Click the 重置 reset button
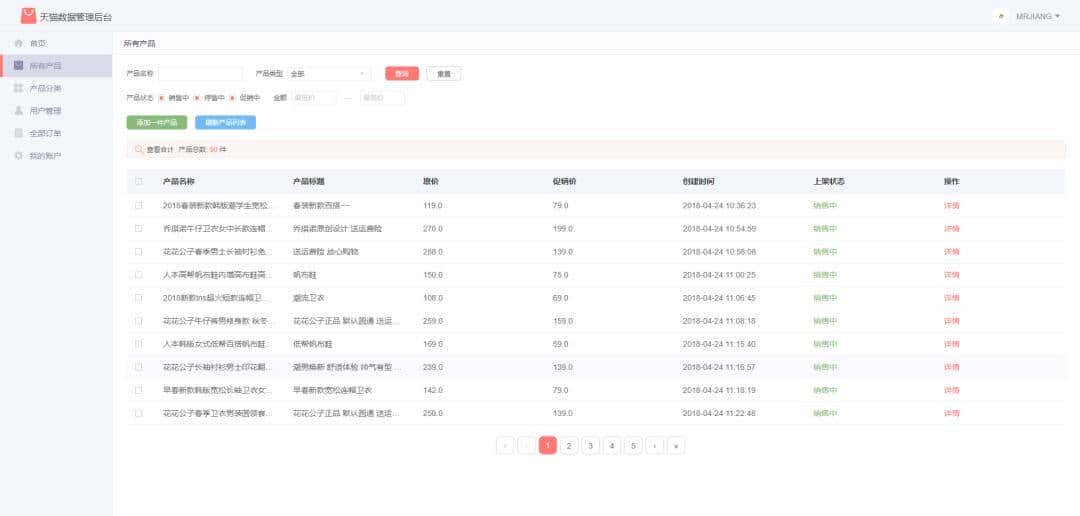 (444, 74)
